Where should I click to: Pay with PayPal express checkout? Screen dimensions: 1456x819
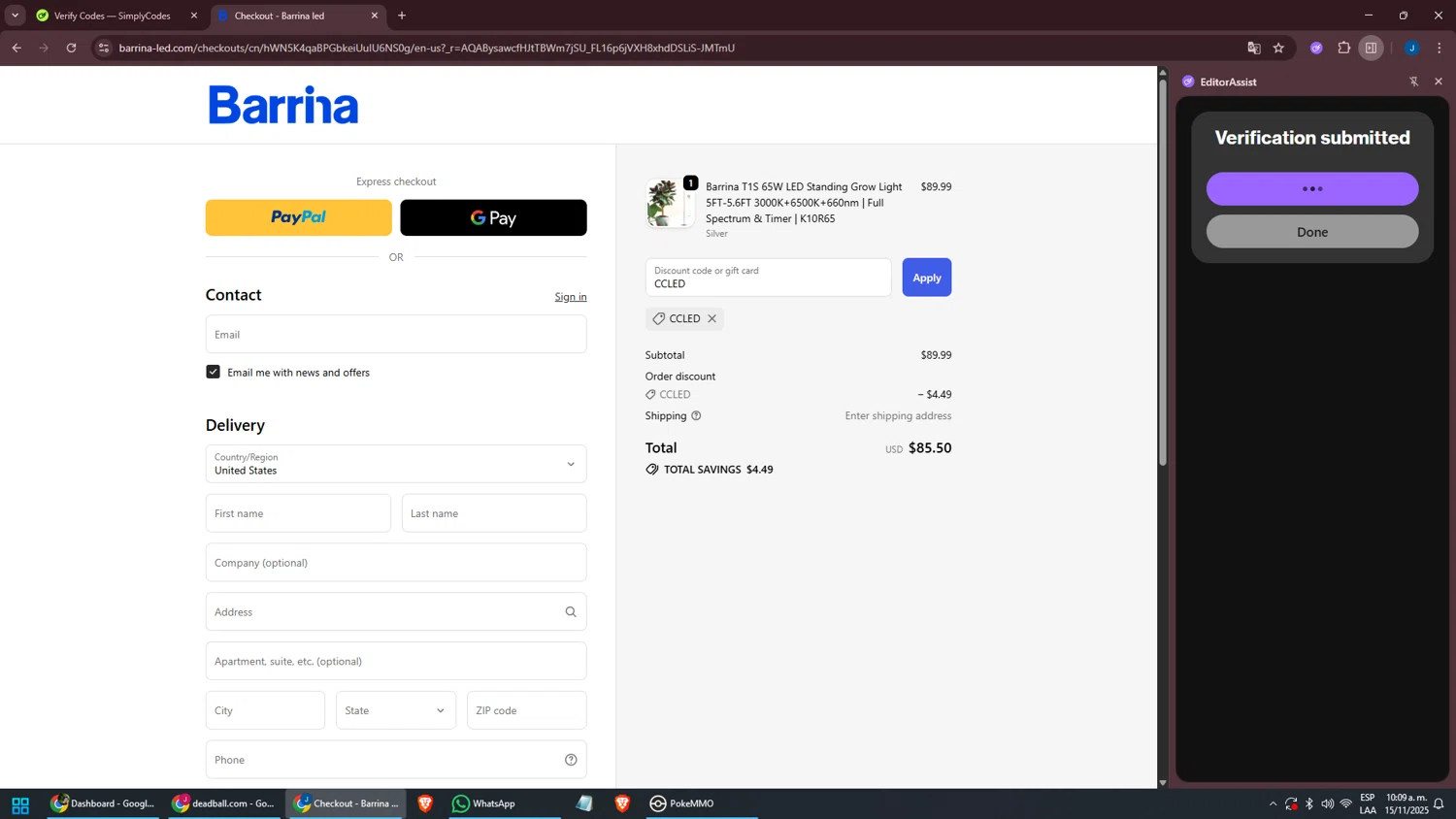(x=299, y=217)
